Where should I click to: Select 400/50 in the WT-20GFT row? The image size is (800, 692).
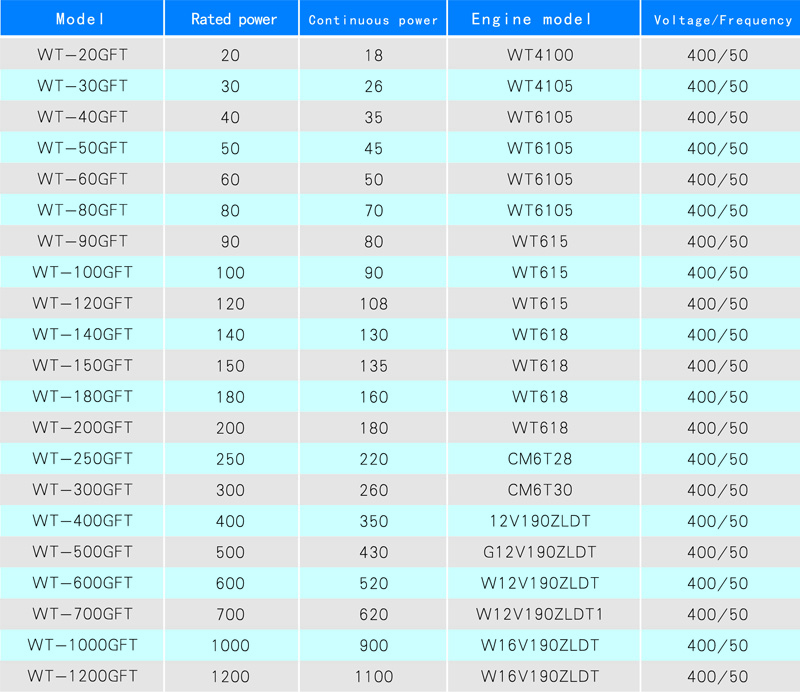720,54
